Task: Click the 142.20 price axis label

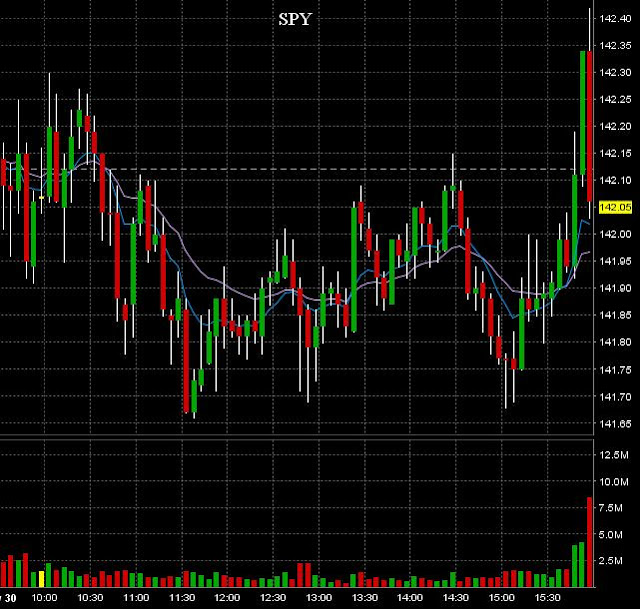Action: pos(615,126)
